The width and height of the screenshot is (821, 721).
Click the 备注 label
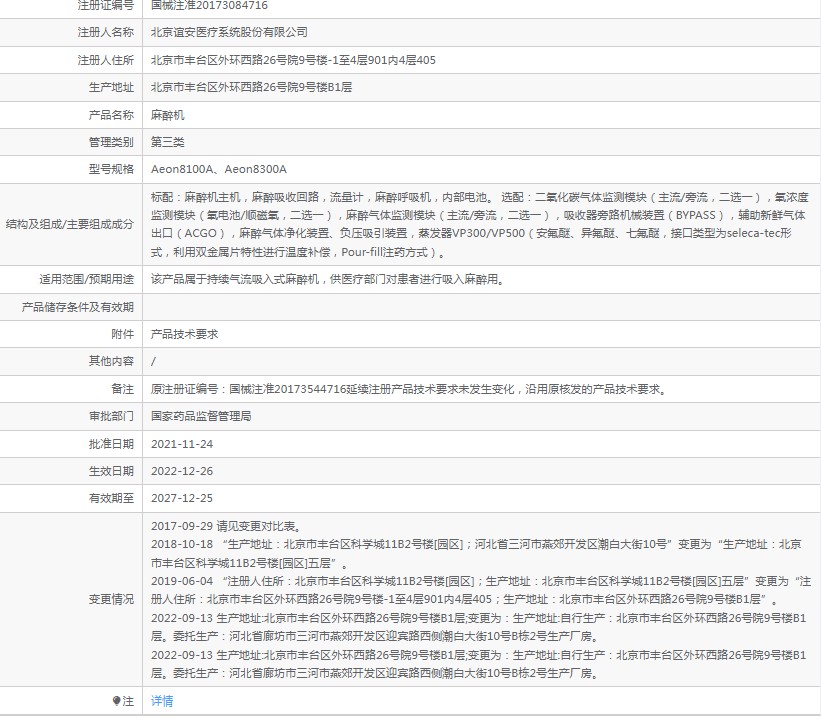click(x=123, y=390)
